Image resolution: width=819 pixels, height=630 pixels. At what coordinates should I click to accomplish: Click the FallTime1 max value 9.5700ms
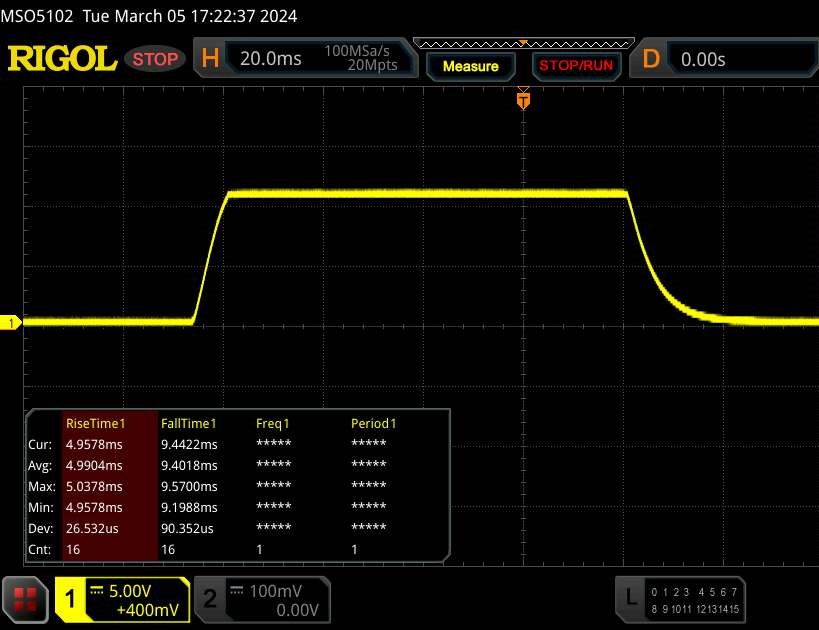(x=189, y=486)
